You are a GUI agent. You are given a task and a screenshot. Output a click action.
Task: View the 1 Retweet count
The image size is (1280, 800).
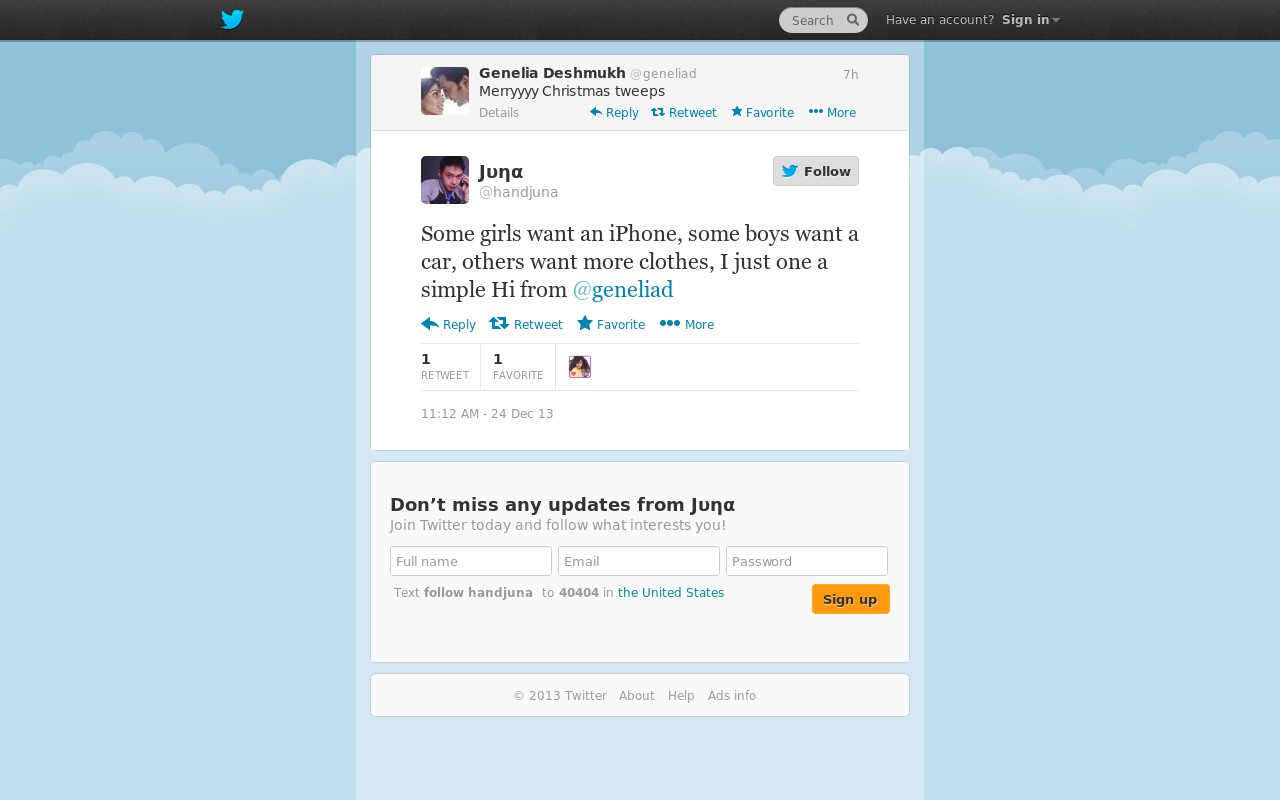[445, 367]
